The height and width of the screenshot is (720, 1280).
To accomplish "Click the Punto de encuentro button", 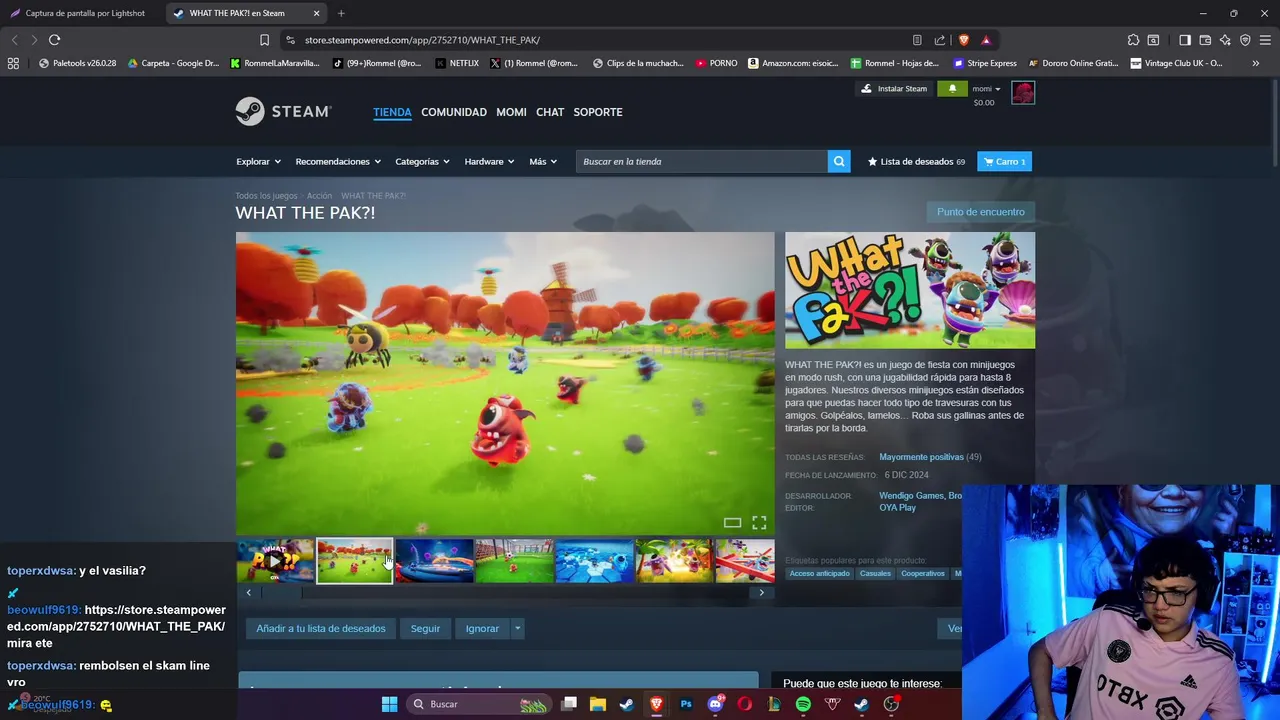I will pyautogui.click(x=981, y=212).
